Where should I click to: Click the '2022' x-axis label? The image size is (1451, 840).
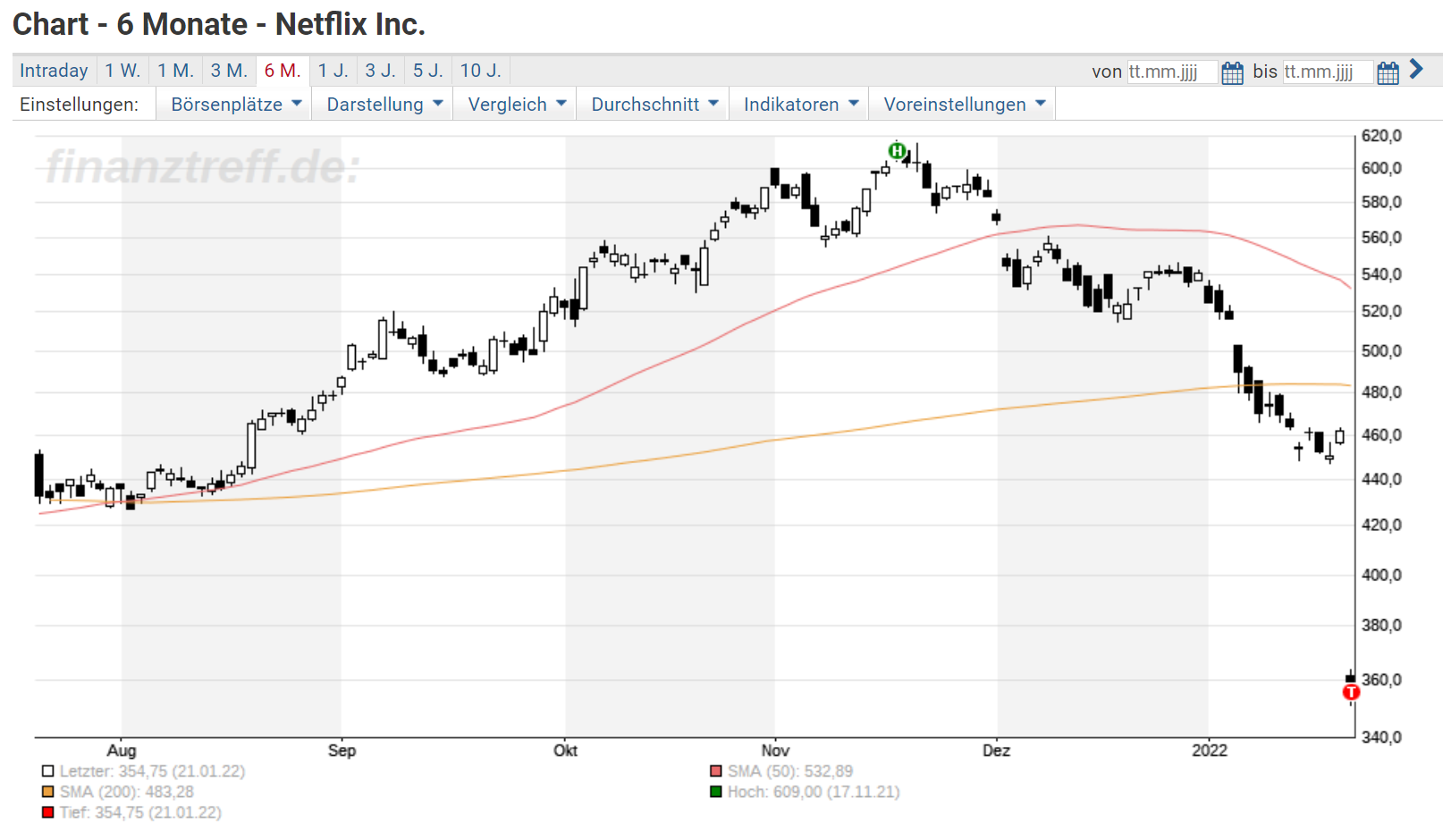tap(1210, 751)
